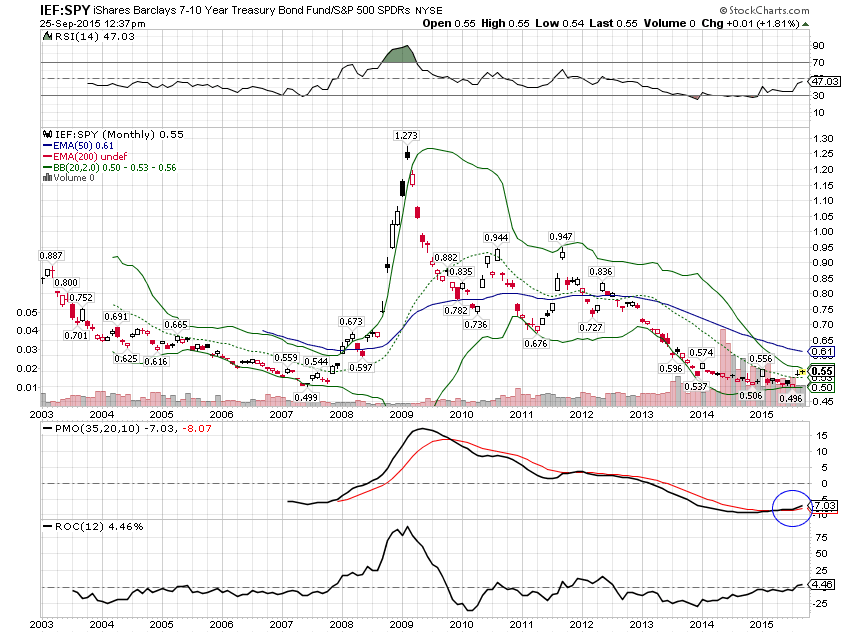Click the 4.46 ROC value axis tag
Viewport: 850px width, 633px height.
[x=822, y=584]
